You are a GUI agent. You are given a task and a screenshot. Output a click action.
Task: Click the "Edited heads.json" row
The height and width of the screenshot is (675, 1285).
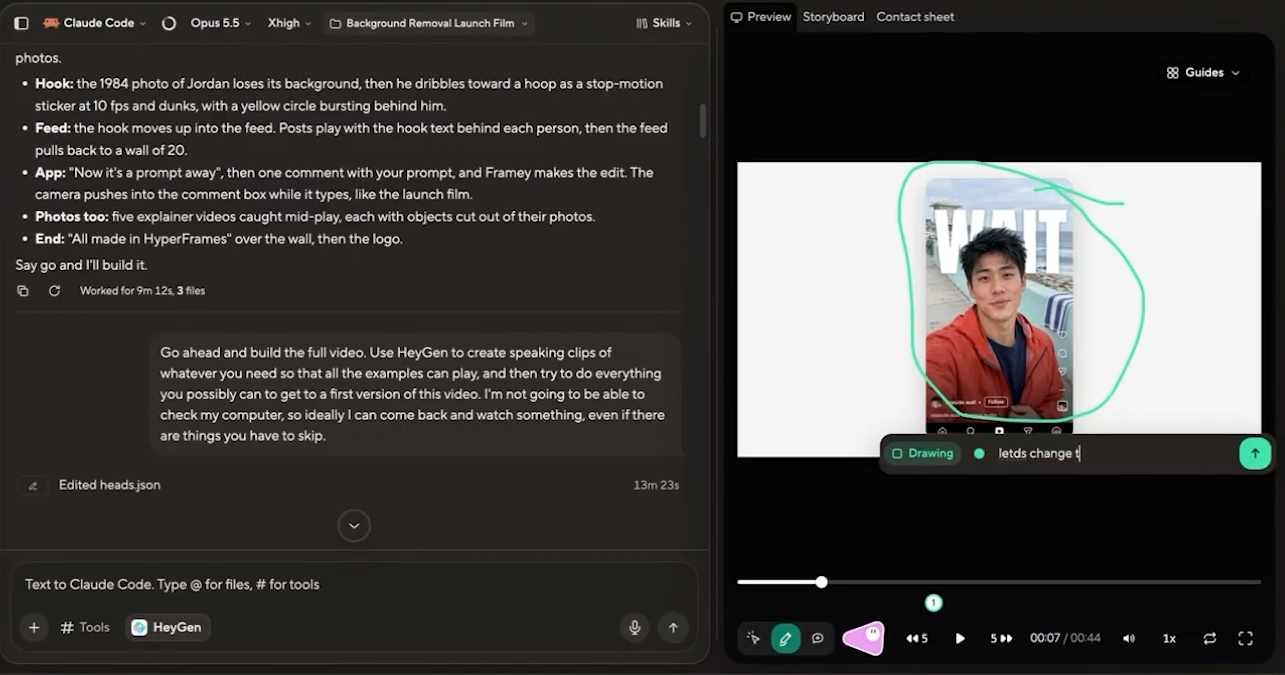point(349,485)
